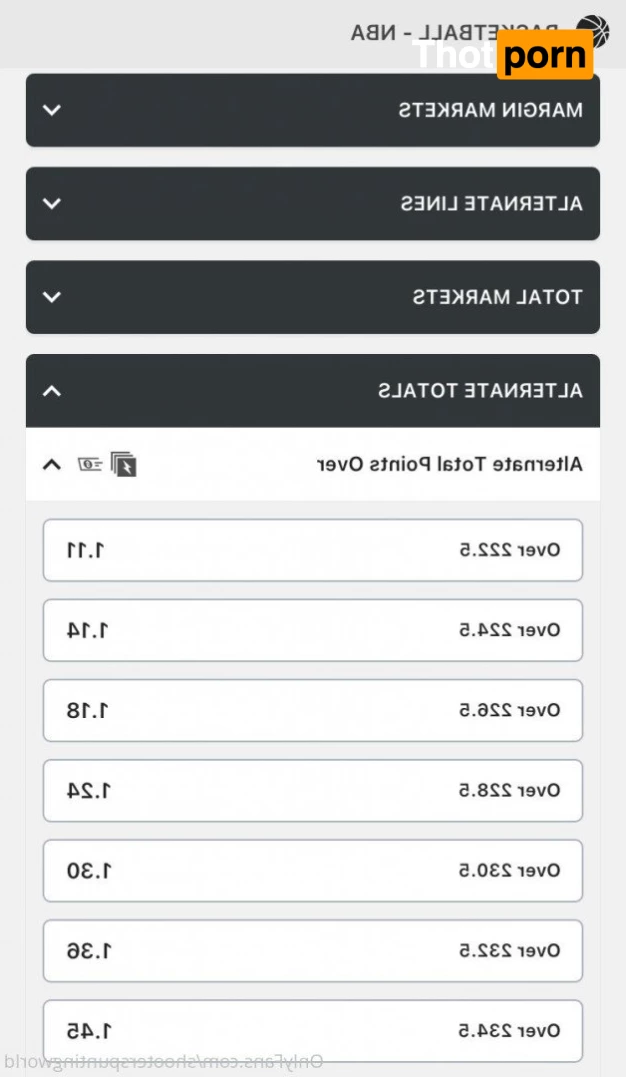The height and width of the screenshot is (1077, 626).
Task: Pick the Over 226.5 bet at 1.18
Action: (x=312, y=710)
